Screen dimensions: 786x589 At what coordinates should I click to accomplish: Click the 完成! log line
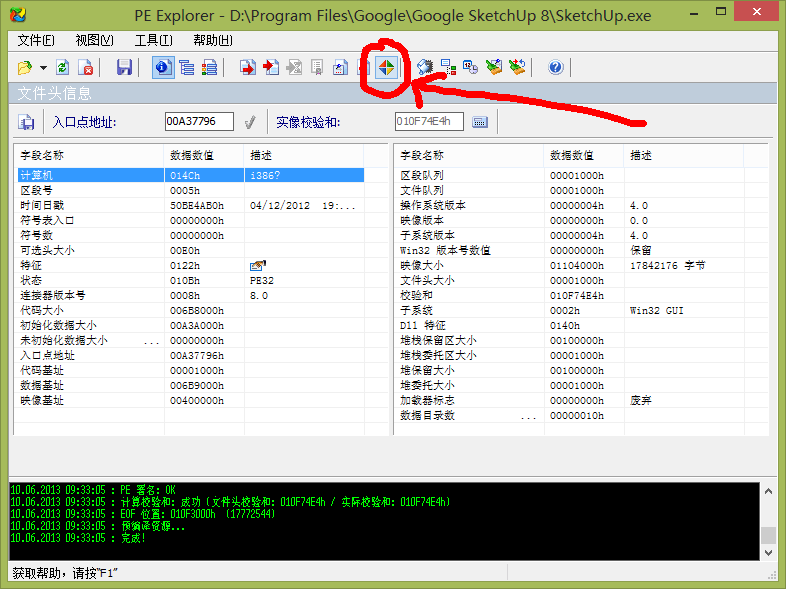click(78, 538)
